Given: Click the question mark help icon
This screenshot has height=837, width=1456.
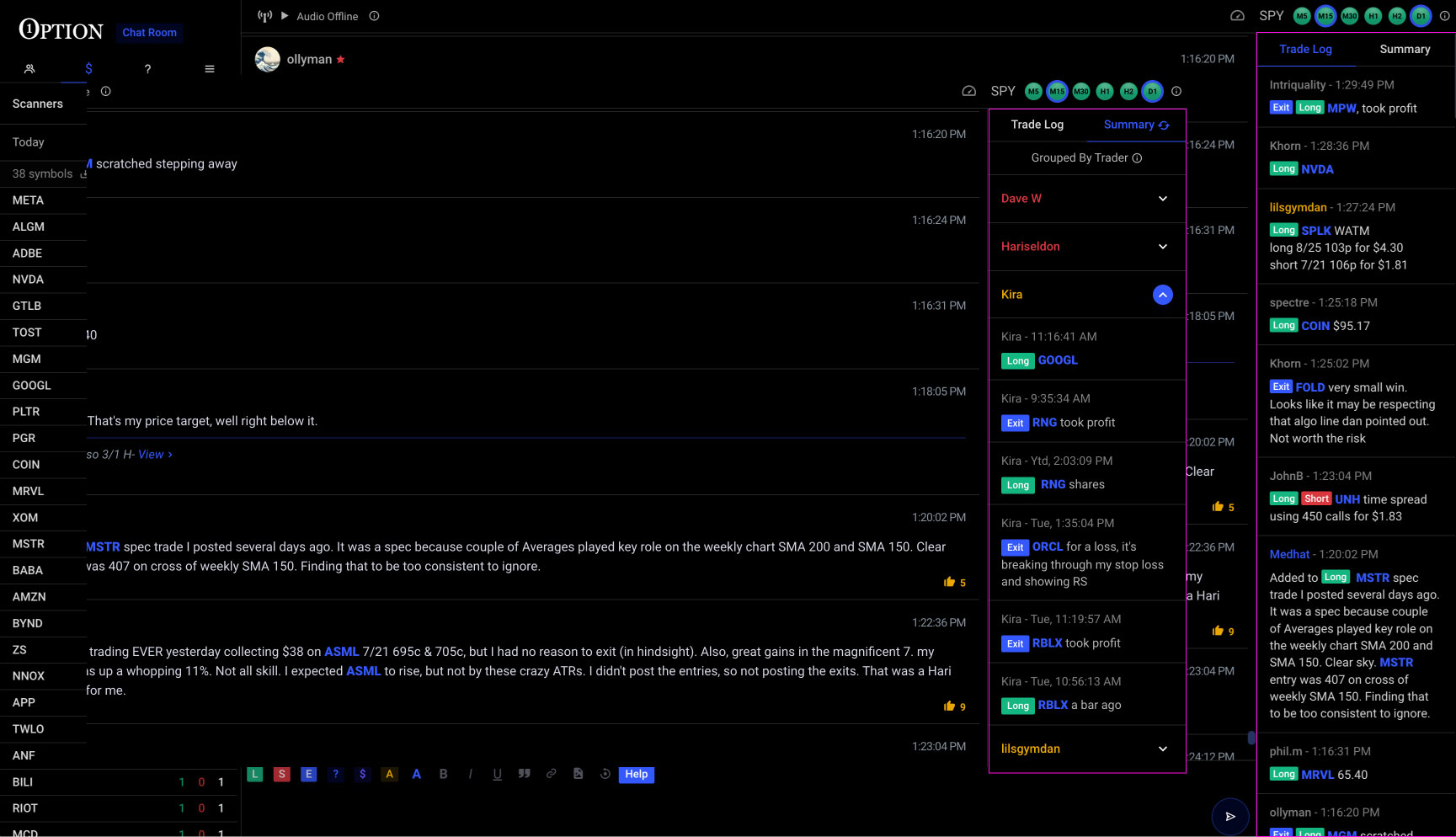Looking at the screenshot, I should click(147, 69).
